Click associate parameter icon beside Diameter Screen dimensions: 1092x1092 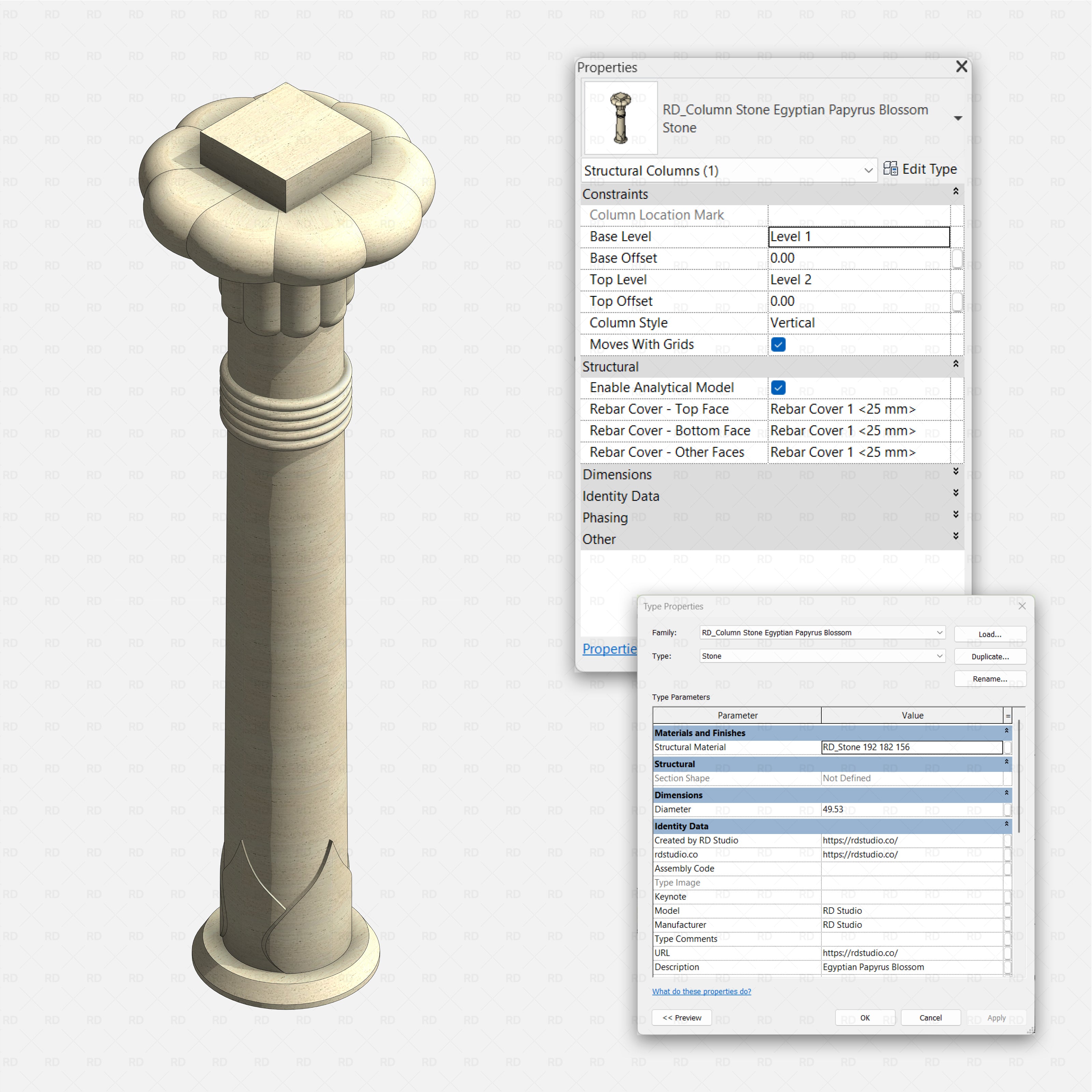coord(1008,809)
